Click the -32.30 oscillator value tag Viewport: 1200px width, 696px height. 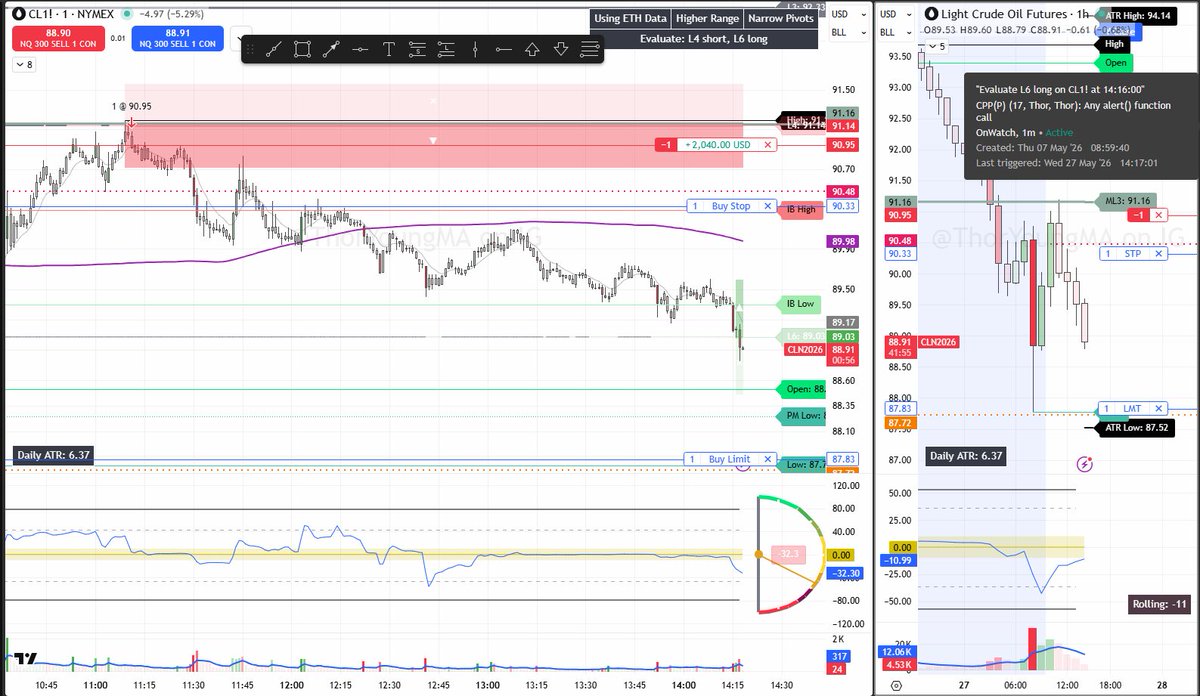pyautogui.click(x=844, y=573)
